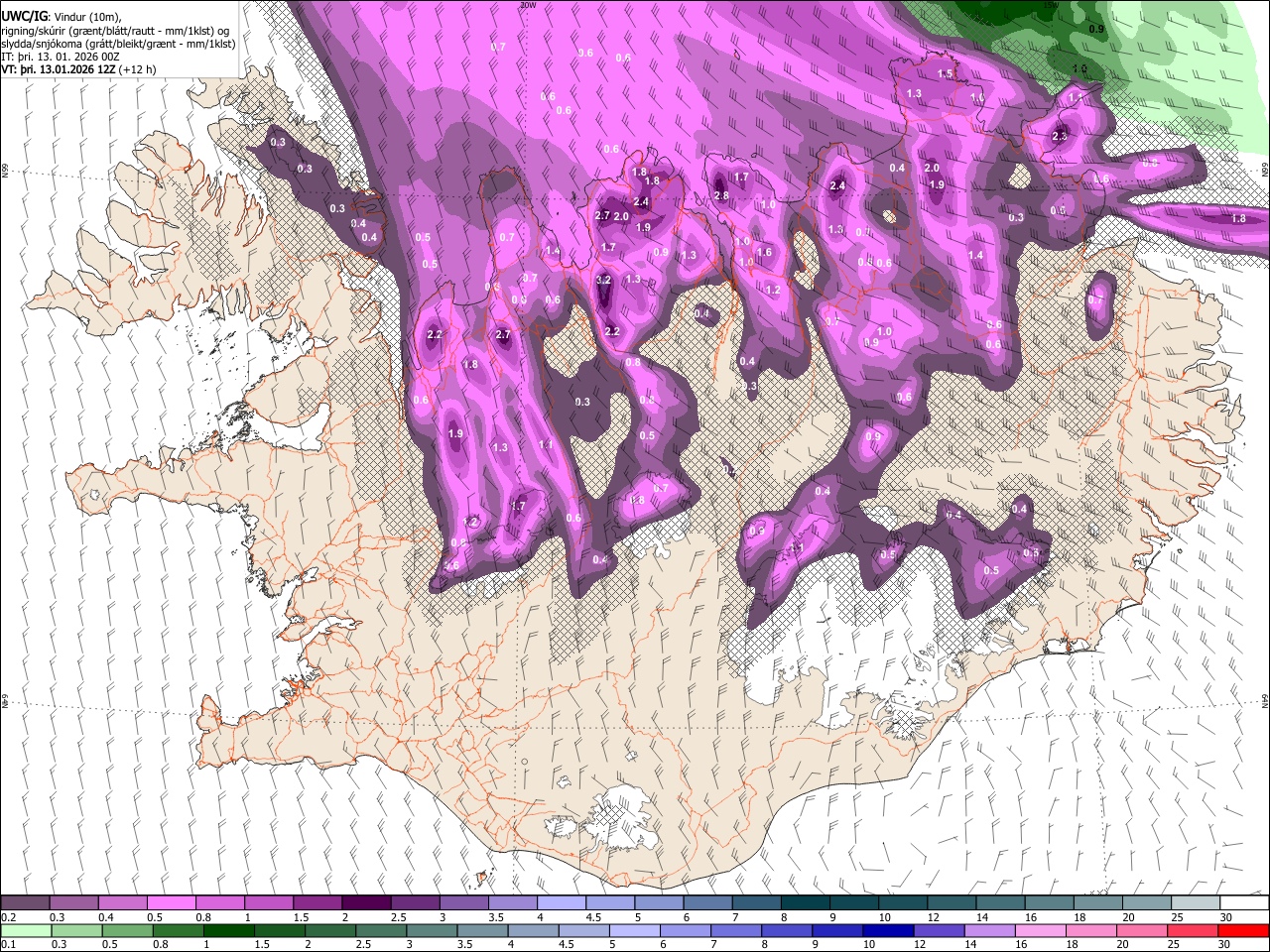Pick the lavender 14–16 rain legend swatch

tap(989, 930)
